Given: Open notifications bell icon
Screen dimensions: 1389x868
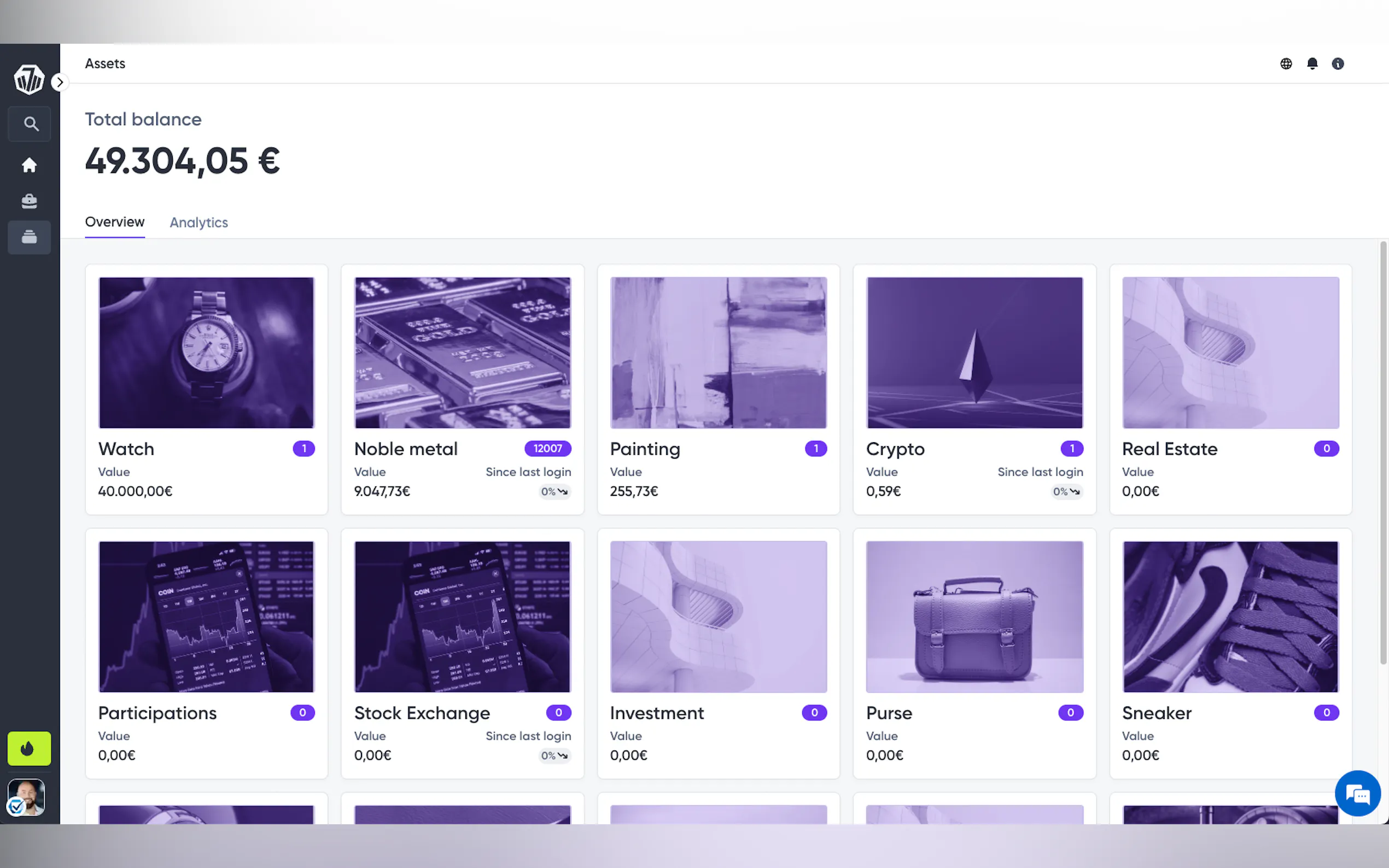Looking at the screenshot, I should (x=1312, y=64).
